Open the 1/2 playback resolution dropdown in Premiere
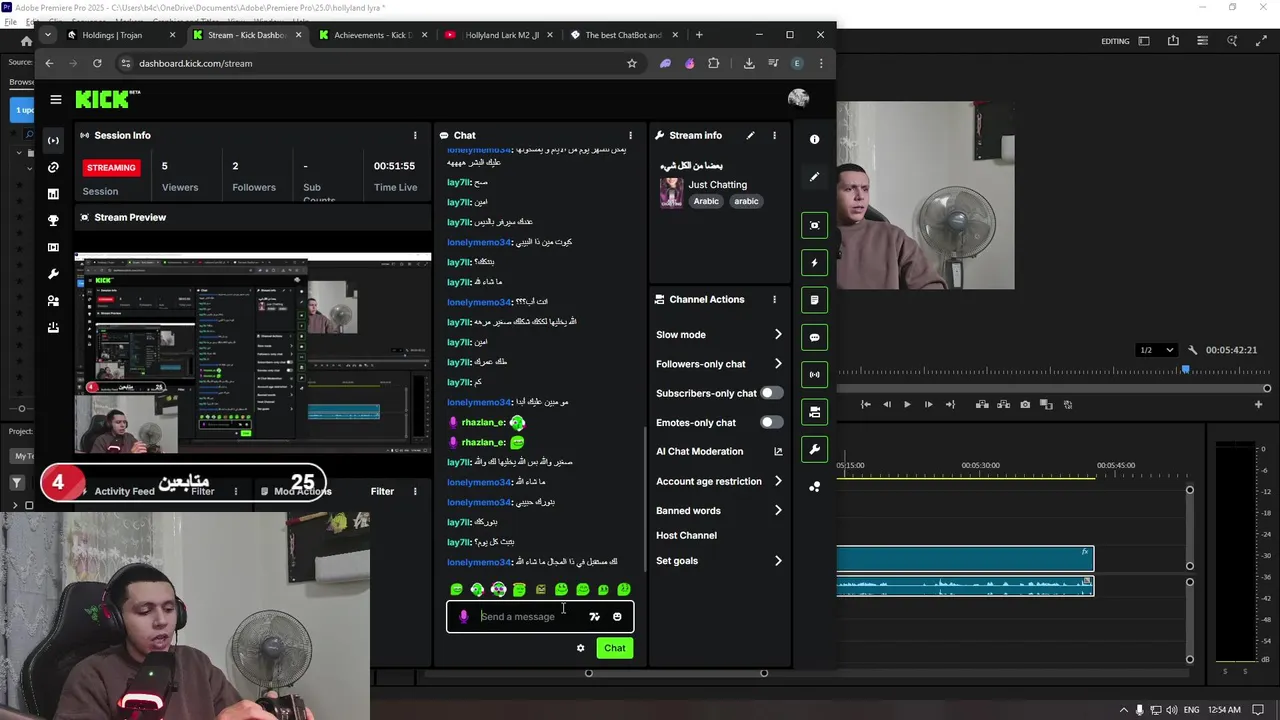The image size is (1280, 720). (x=1157, y=350)
